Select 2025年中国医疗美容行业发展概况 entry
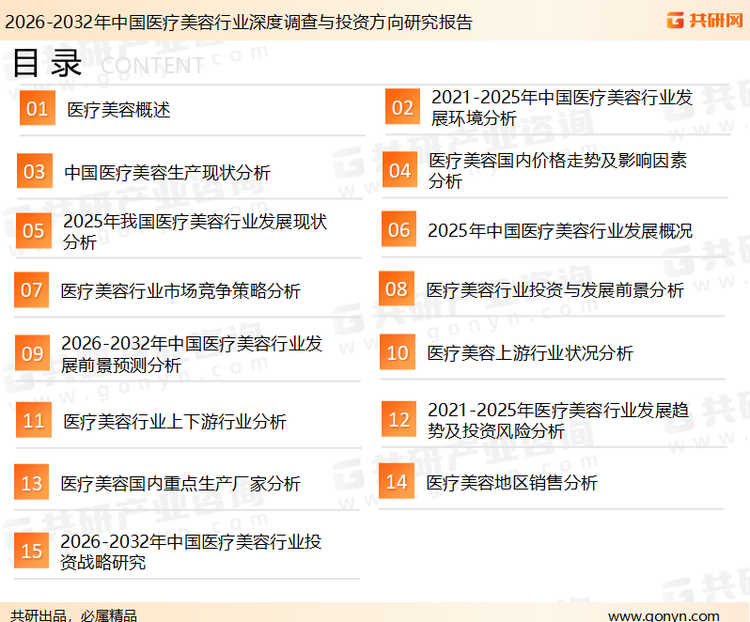750x622 pixels. pyautogui.click(x=560, y=230)
